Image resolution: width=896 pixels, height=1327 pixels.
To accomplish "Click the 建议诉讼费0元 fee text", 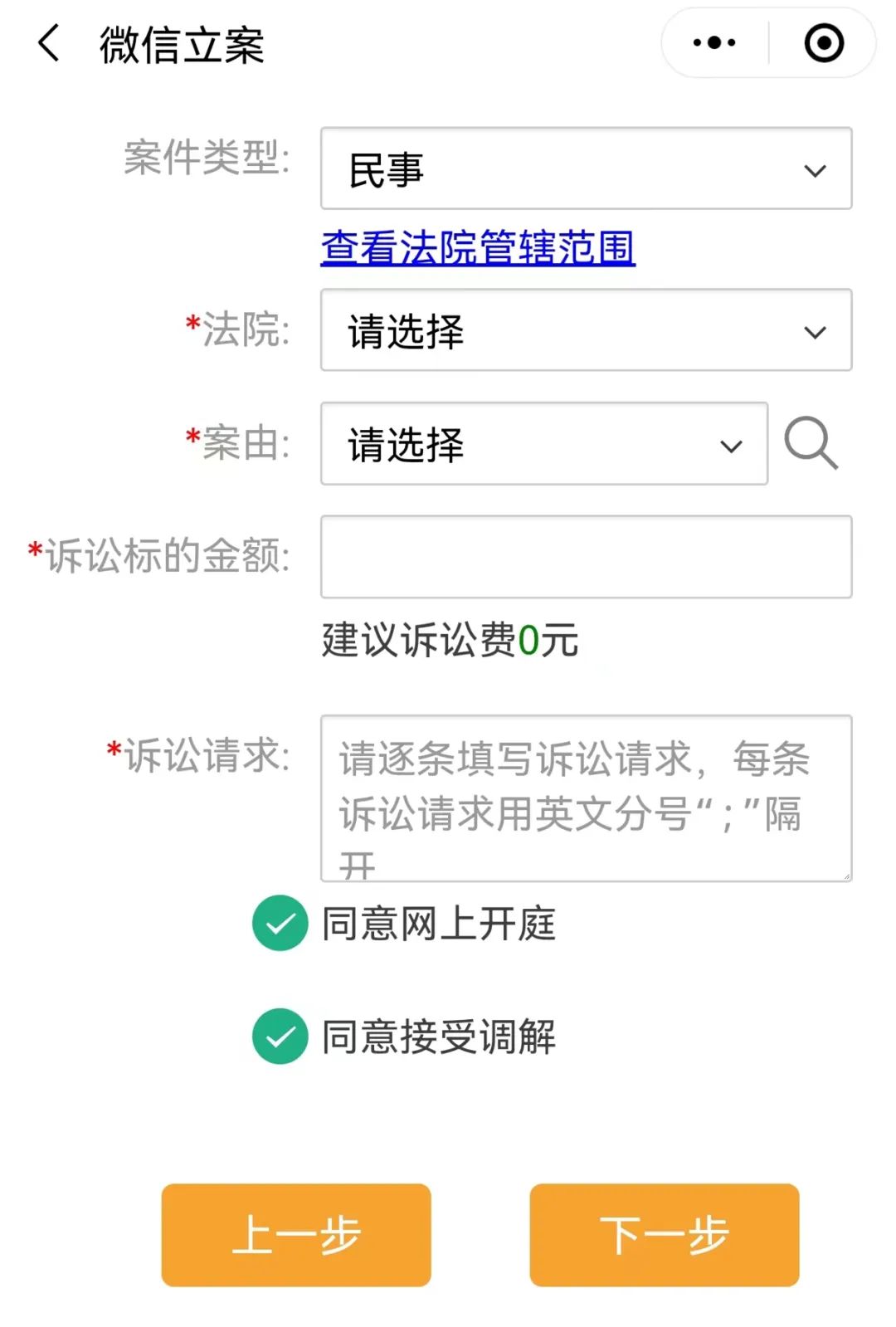I will click(x=448, y=641).
